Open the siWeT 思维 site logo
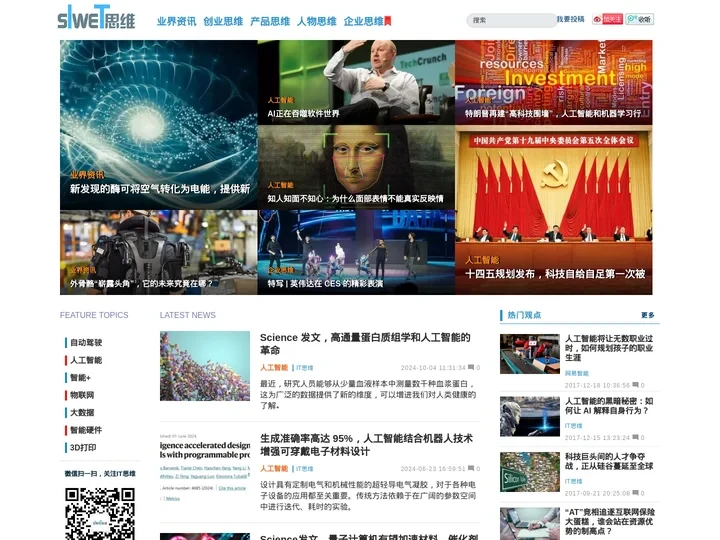This screenshot has height=540, width=720. (96, 17)
